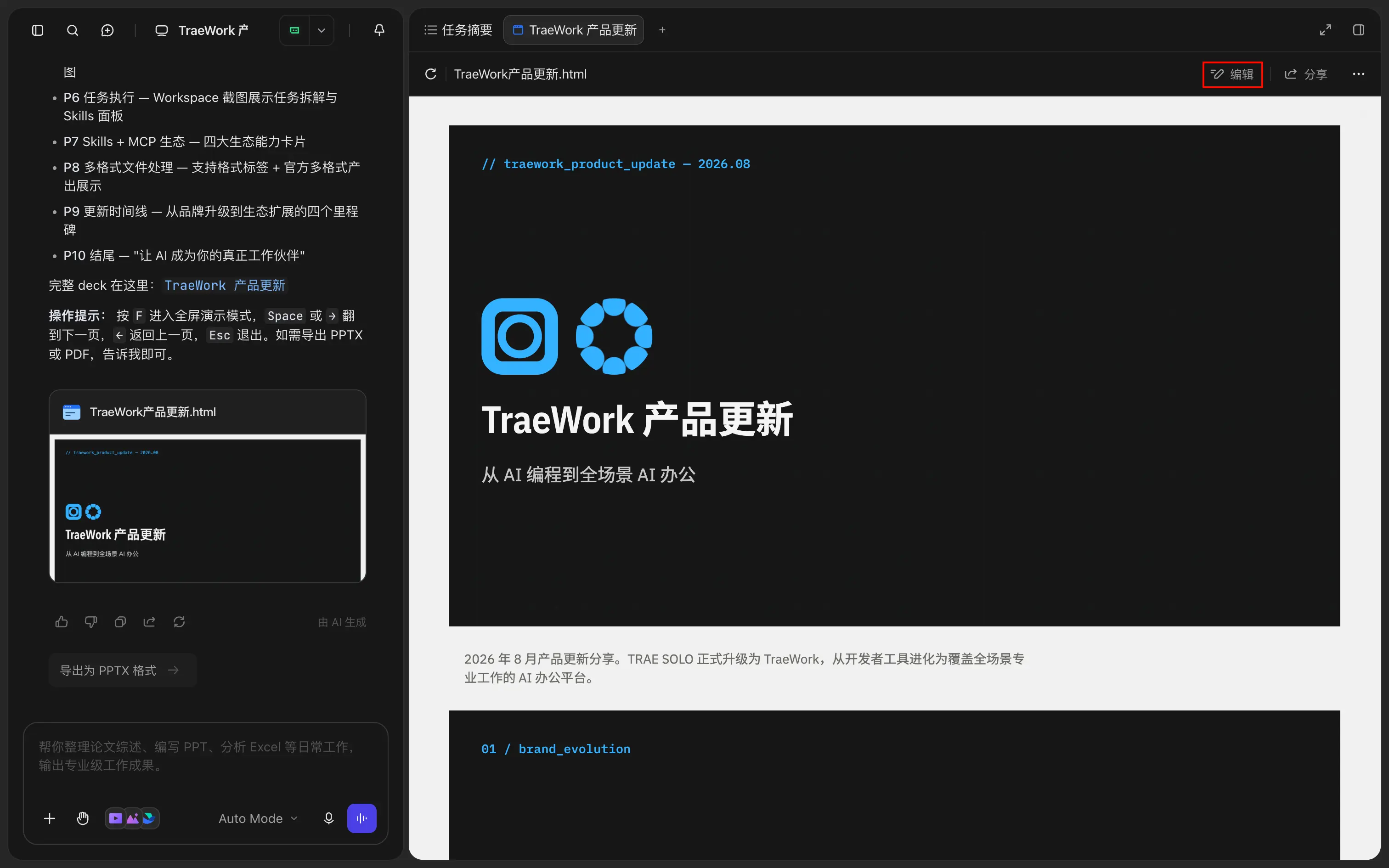
Task: Copy the chat response
Action: [x=120, y=622]
